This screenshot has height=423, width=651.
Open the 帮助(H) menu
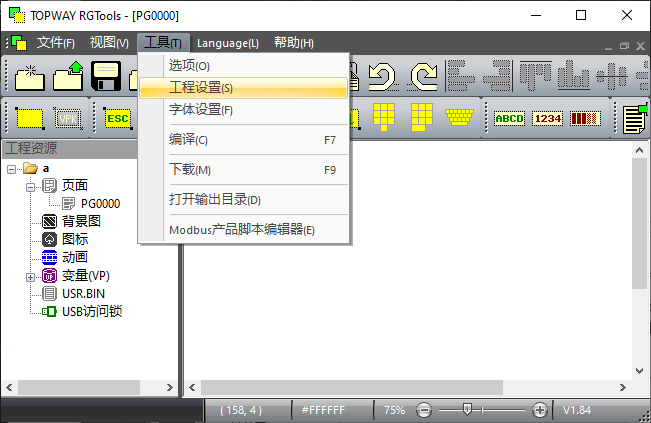pyautogui.click(x=294, y=43)
